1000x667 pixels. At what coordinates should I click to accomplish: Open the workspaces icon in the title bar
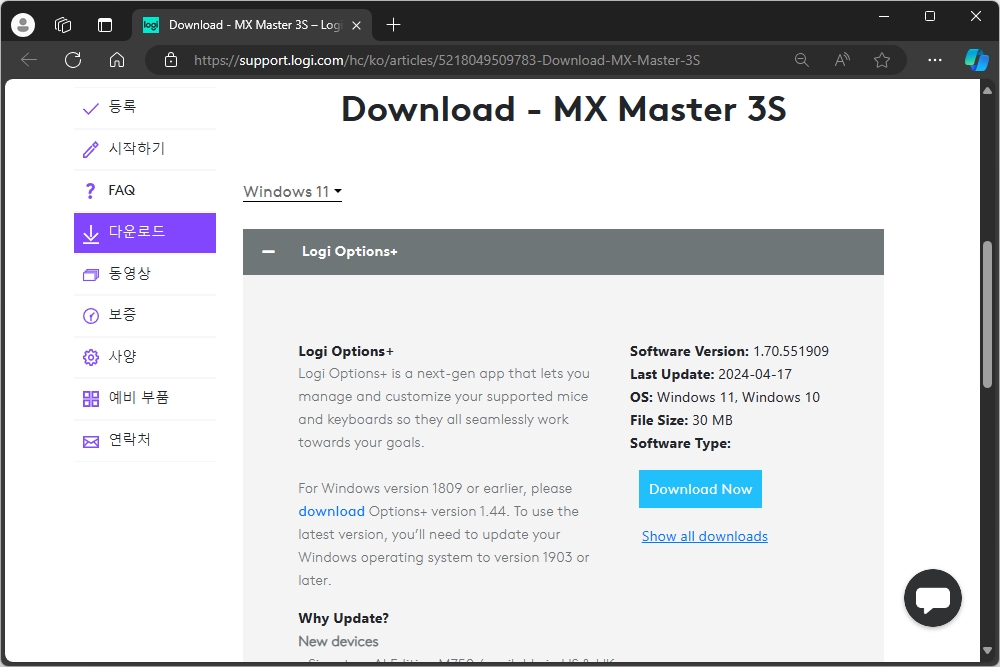[x=62, y=25]
